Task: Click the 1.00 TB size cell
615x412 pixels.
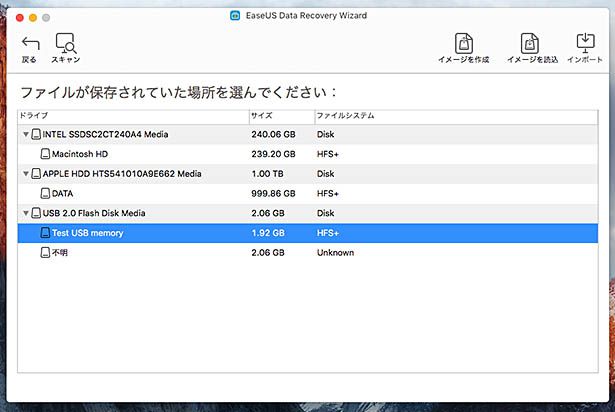Action: 267,173
